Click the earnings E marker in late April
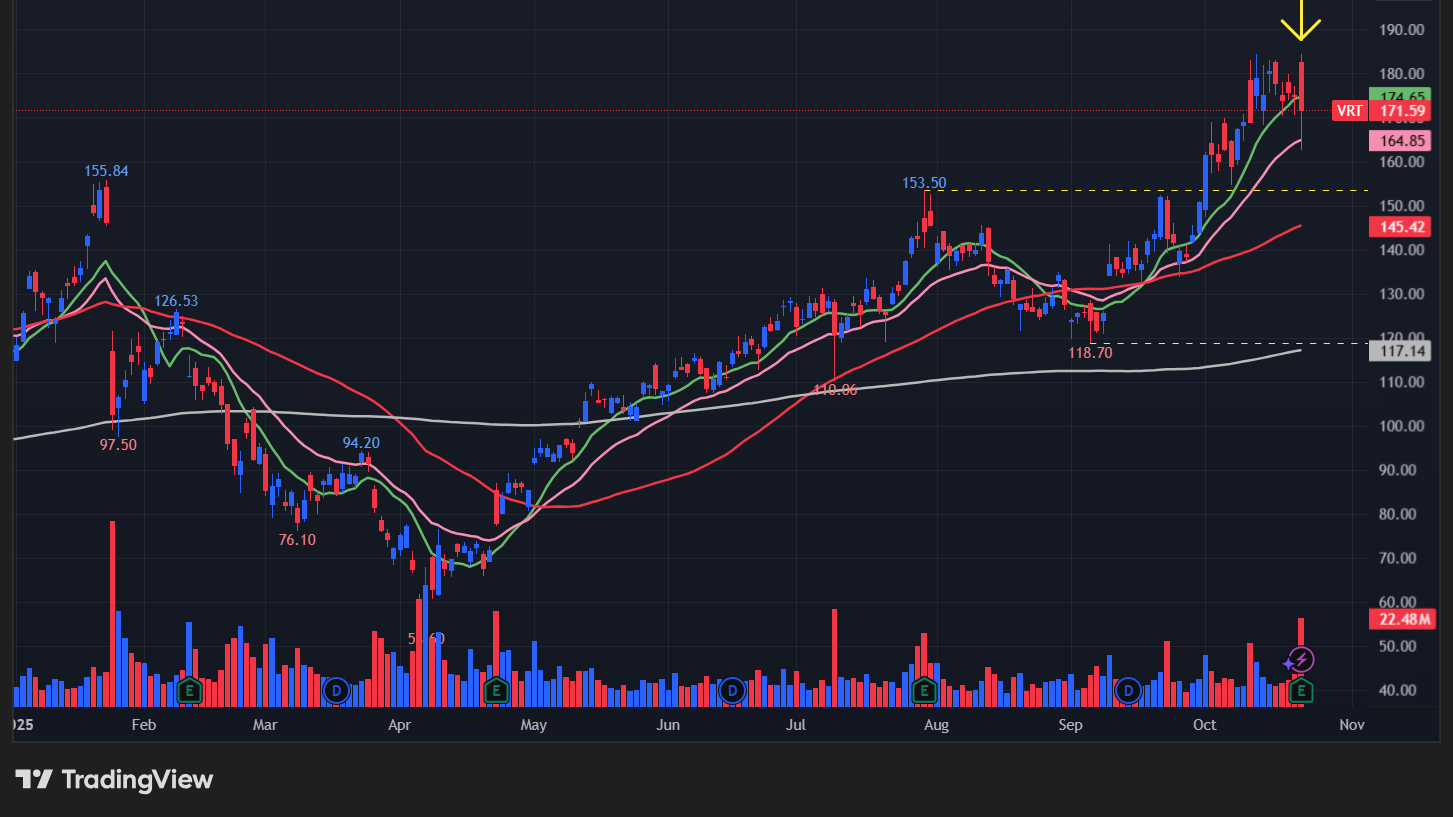The height and width of the screenshot is (817, 1453). click(x=496, y=690)
